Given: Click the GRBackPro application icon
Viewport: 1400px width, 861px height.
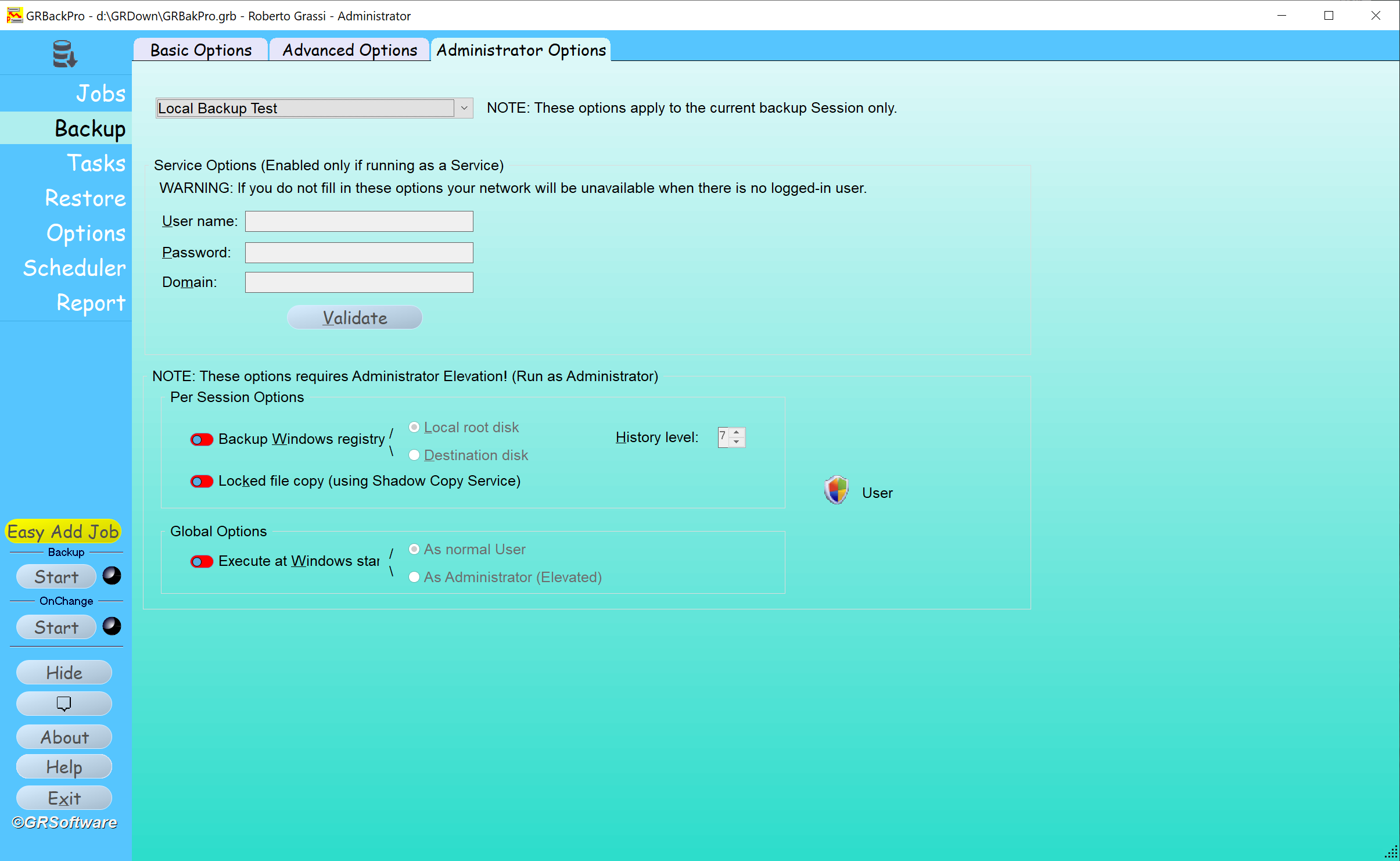Looking at the screenshot, I should coord(15,14).
